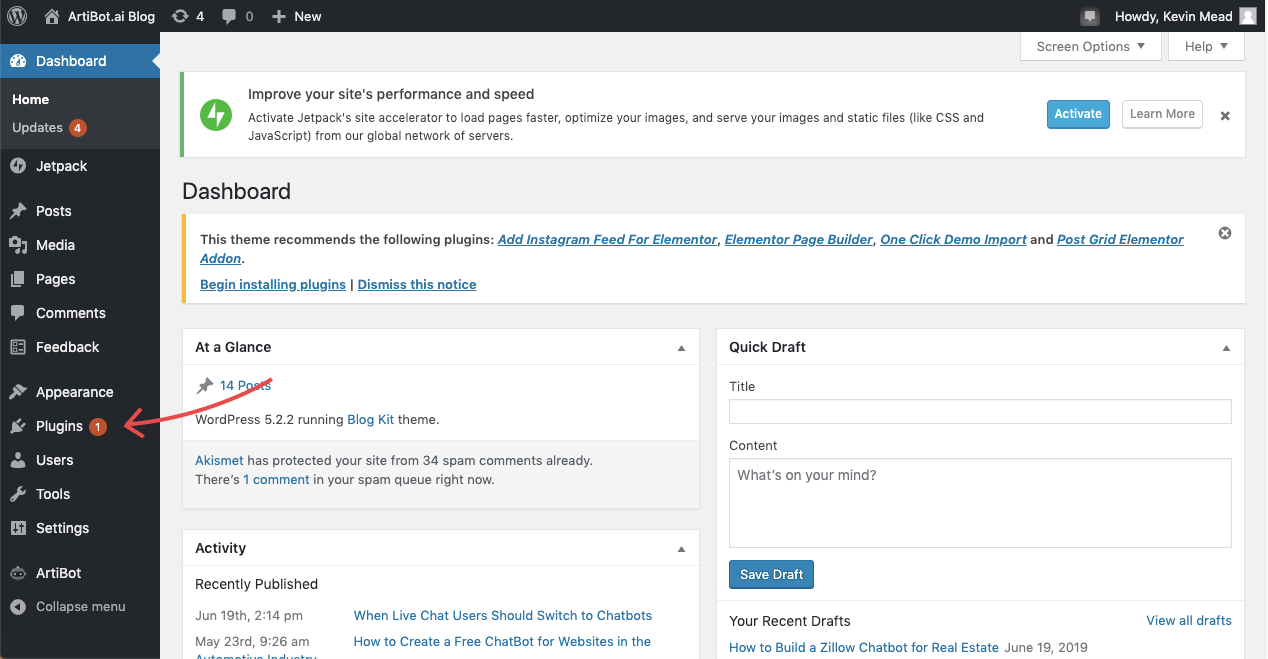This screenshot has height=659, width=1268.
Task: Click the Appearance paintbrush icon
Action: [18, 392]
